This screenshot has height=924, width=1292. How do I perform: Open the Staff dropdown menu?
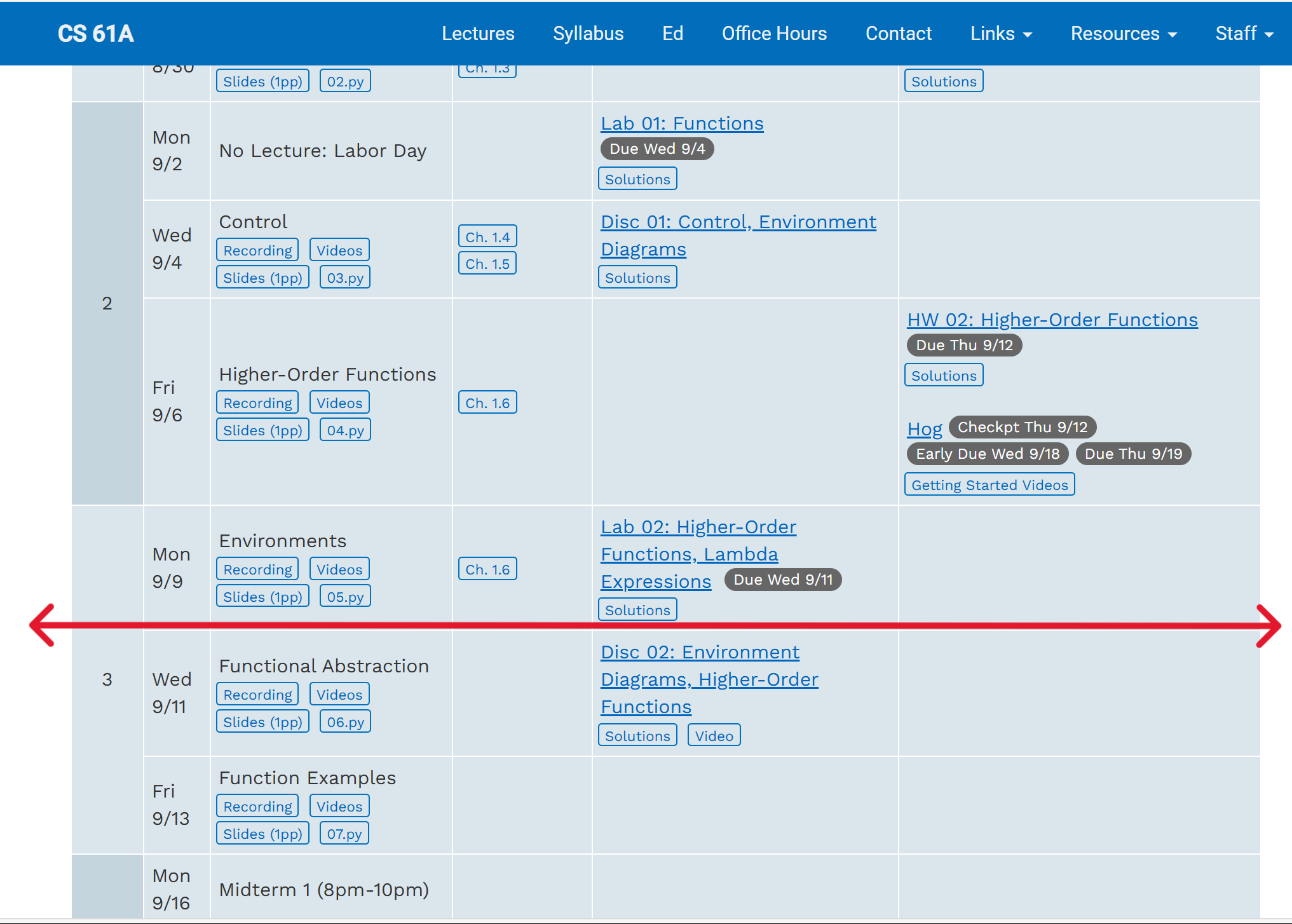[1244, 34]
